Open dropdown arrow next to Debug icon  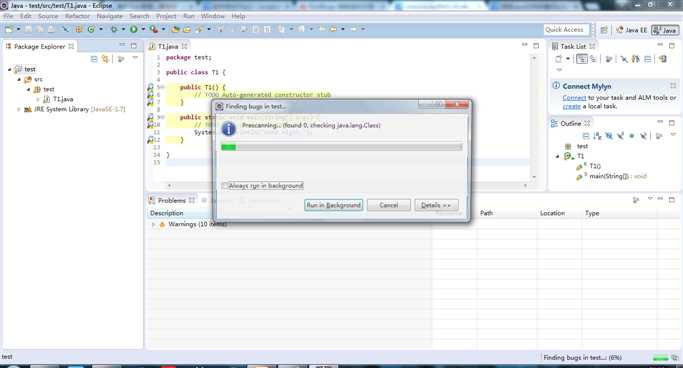click(123, 29)
